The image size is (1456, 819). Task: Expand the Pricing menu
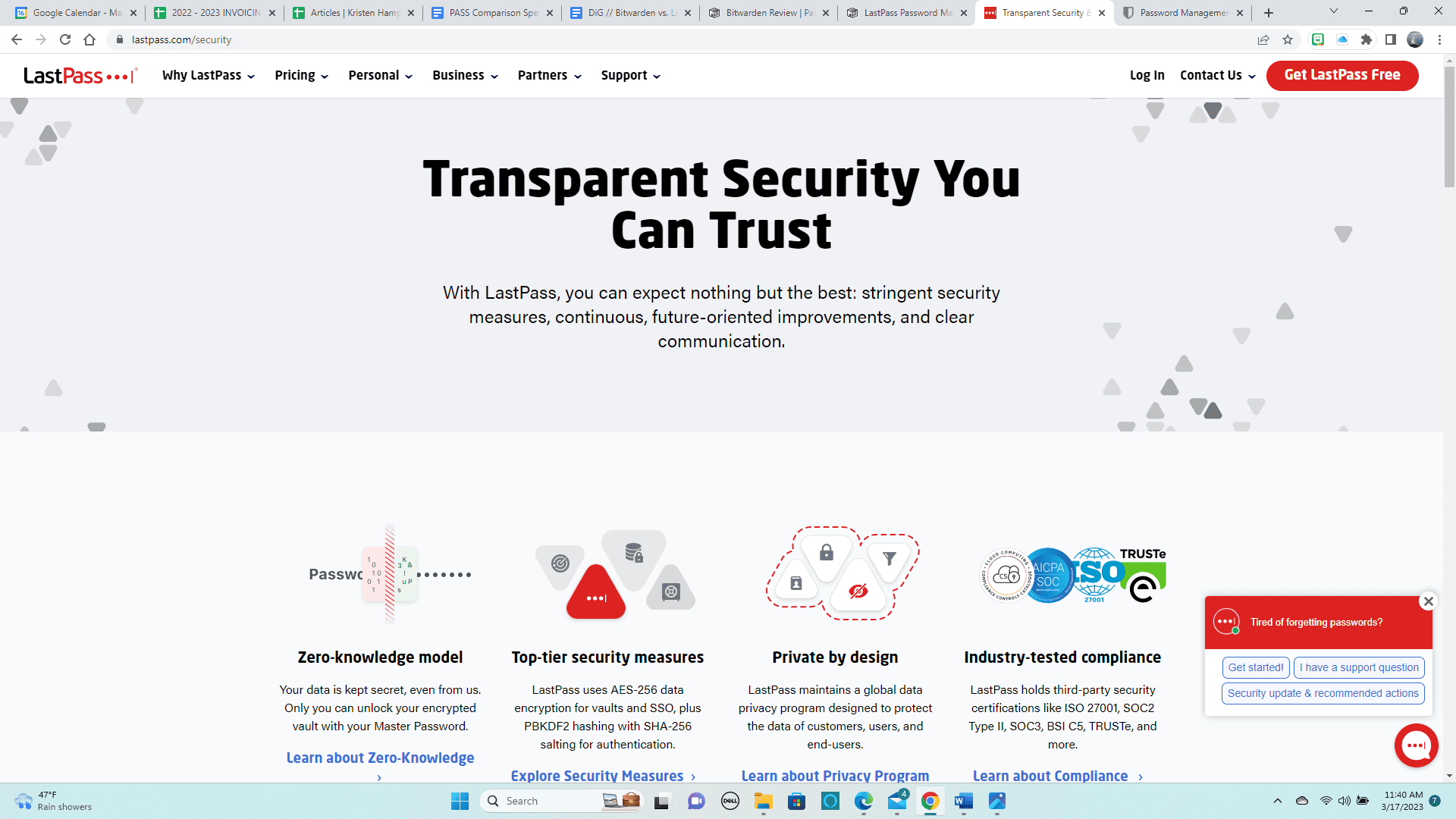pos(301,75)
